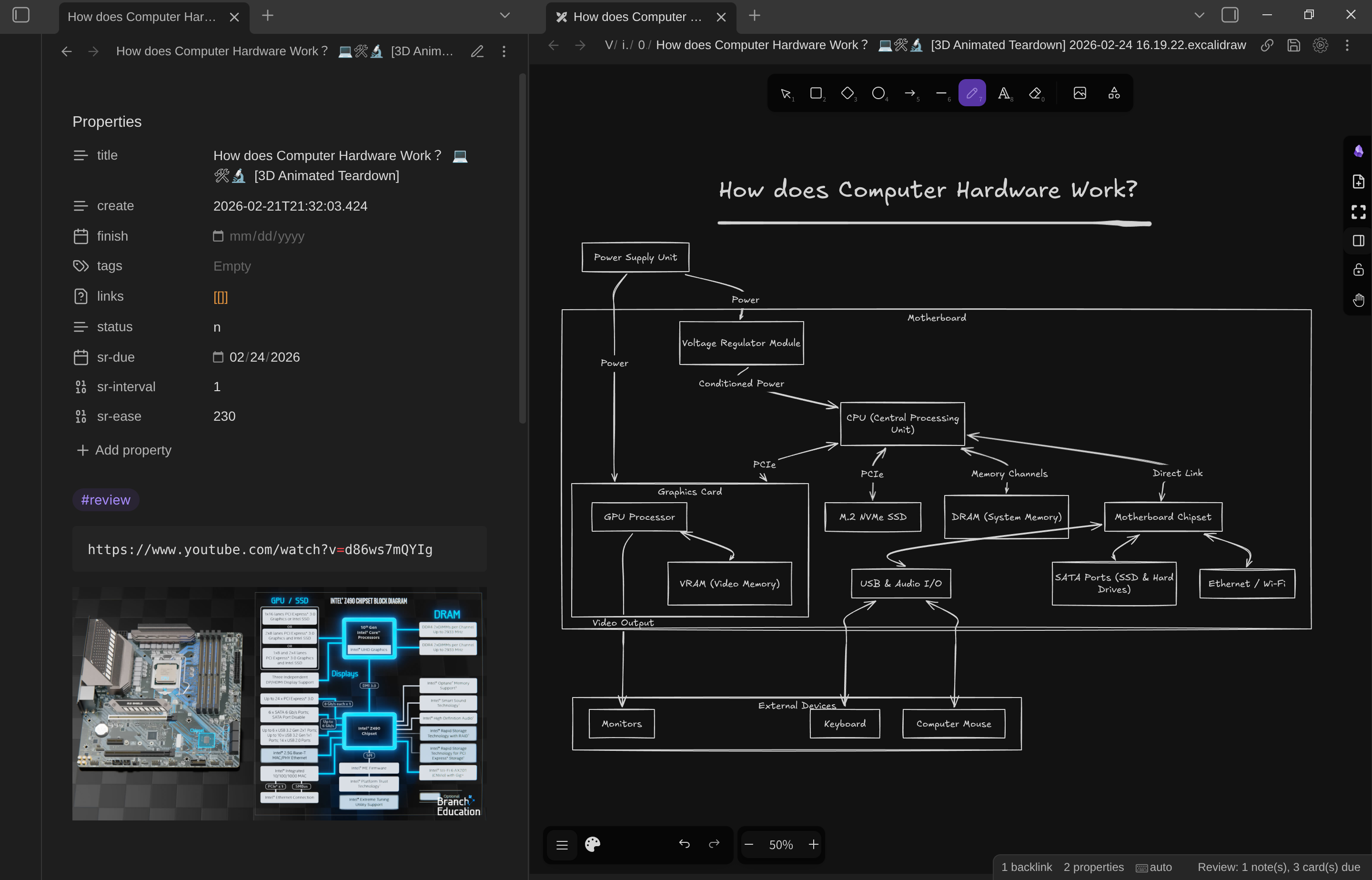Select the Rectangle tool in Excalidraw toolbar
This screenshot has width=1372, height=880.
(x=816, y=93)
